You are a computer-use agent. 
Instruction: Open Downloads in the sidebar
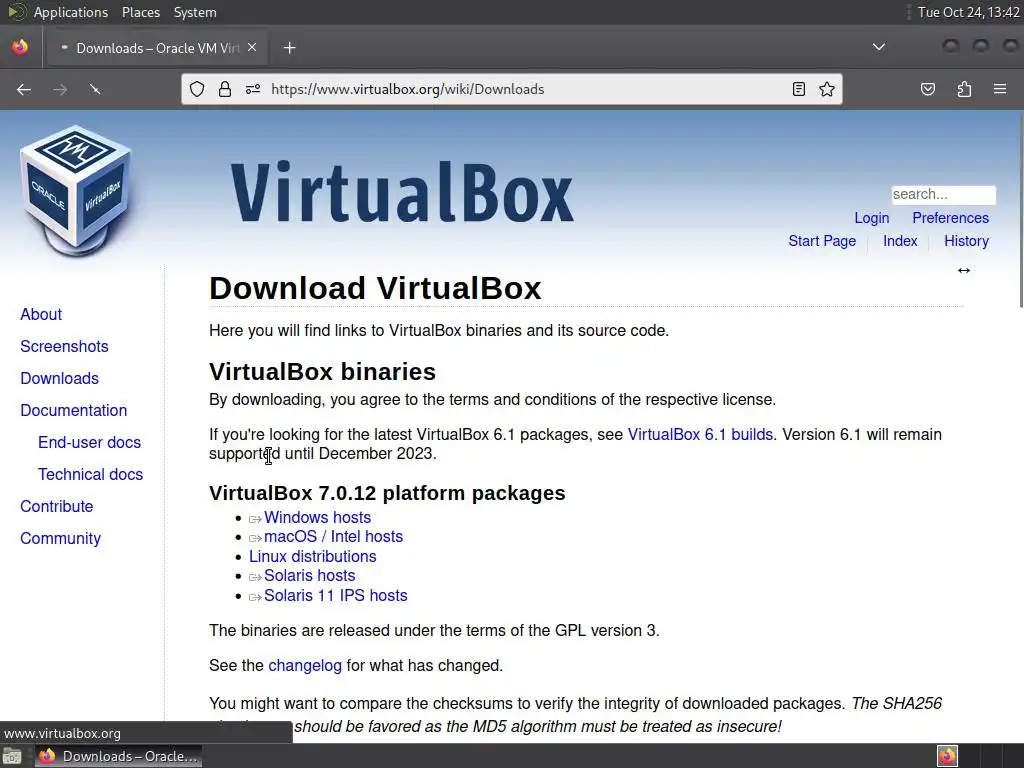[59, 379]
